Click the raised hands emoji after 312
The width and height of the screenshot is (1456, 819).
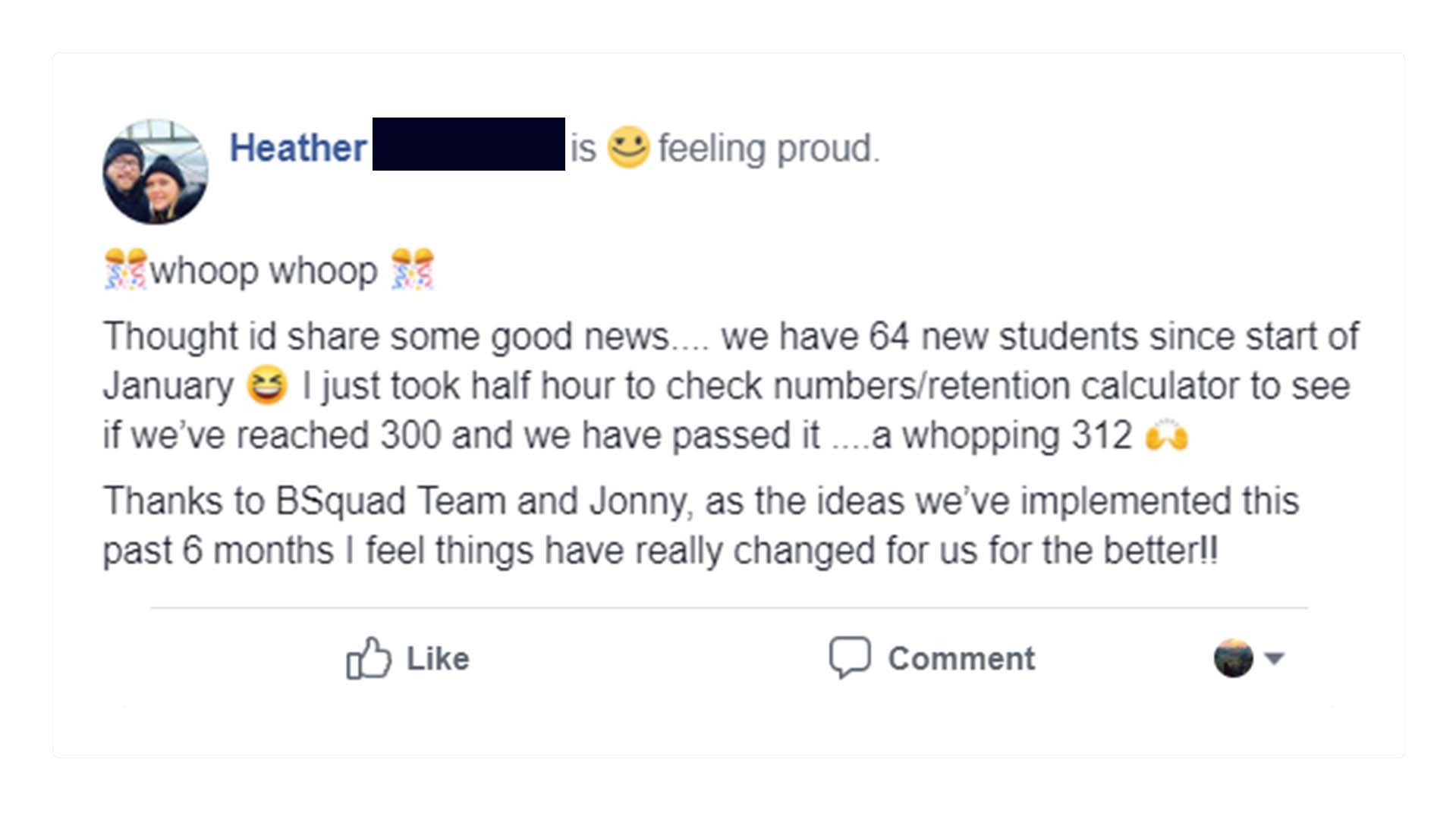coord(1166,436)
